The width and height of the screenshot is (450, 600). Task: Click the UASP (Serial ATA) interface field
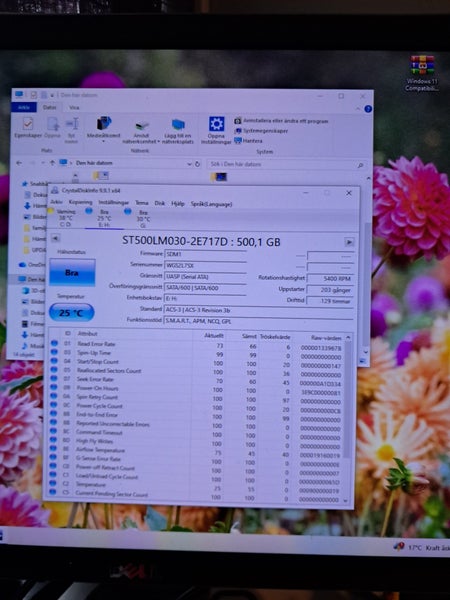pos(205,276)
